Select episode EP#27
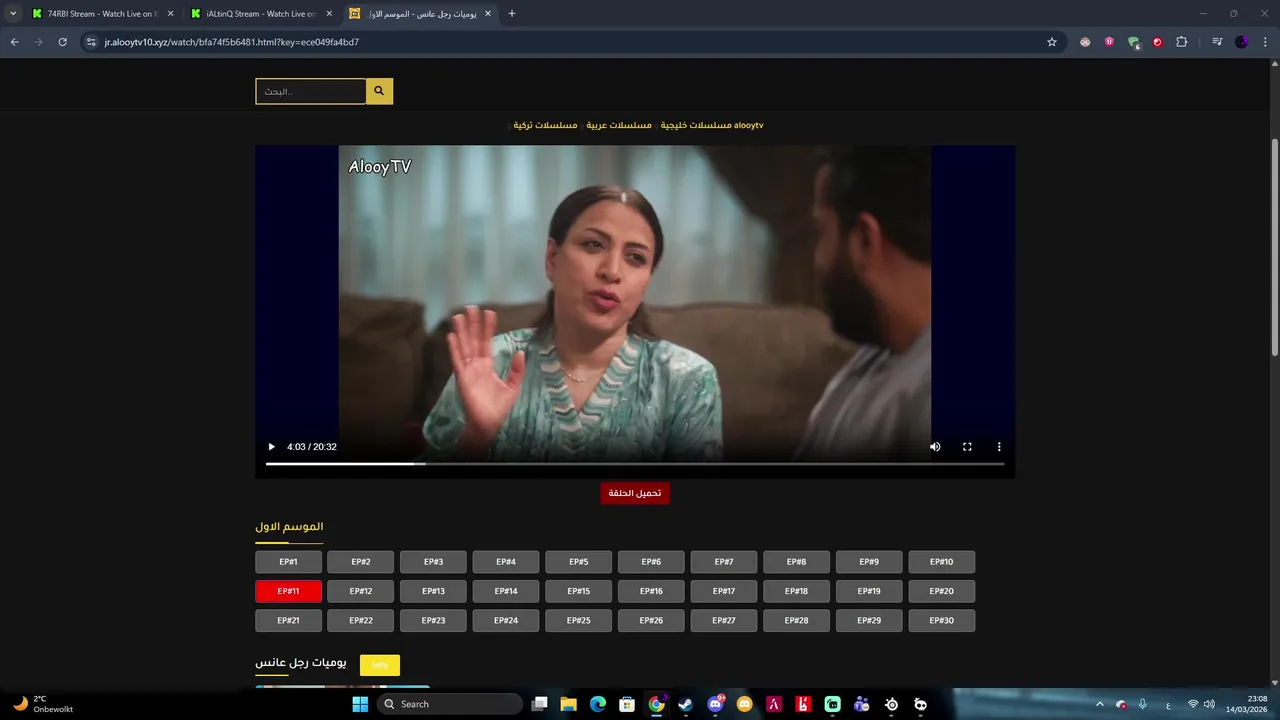 point(724,621)
